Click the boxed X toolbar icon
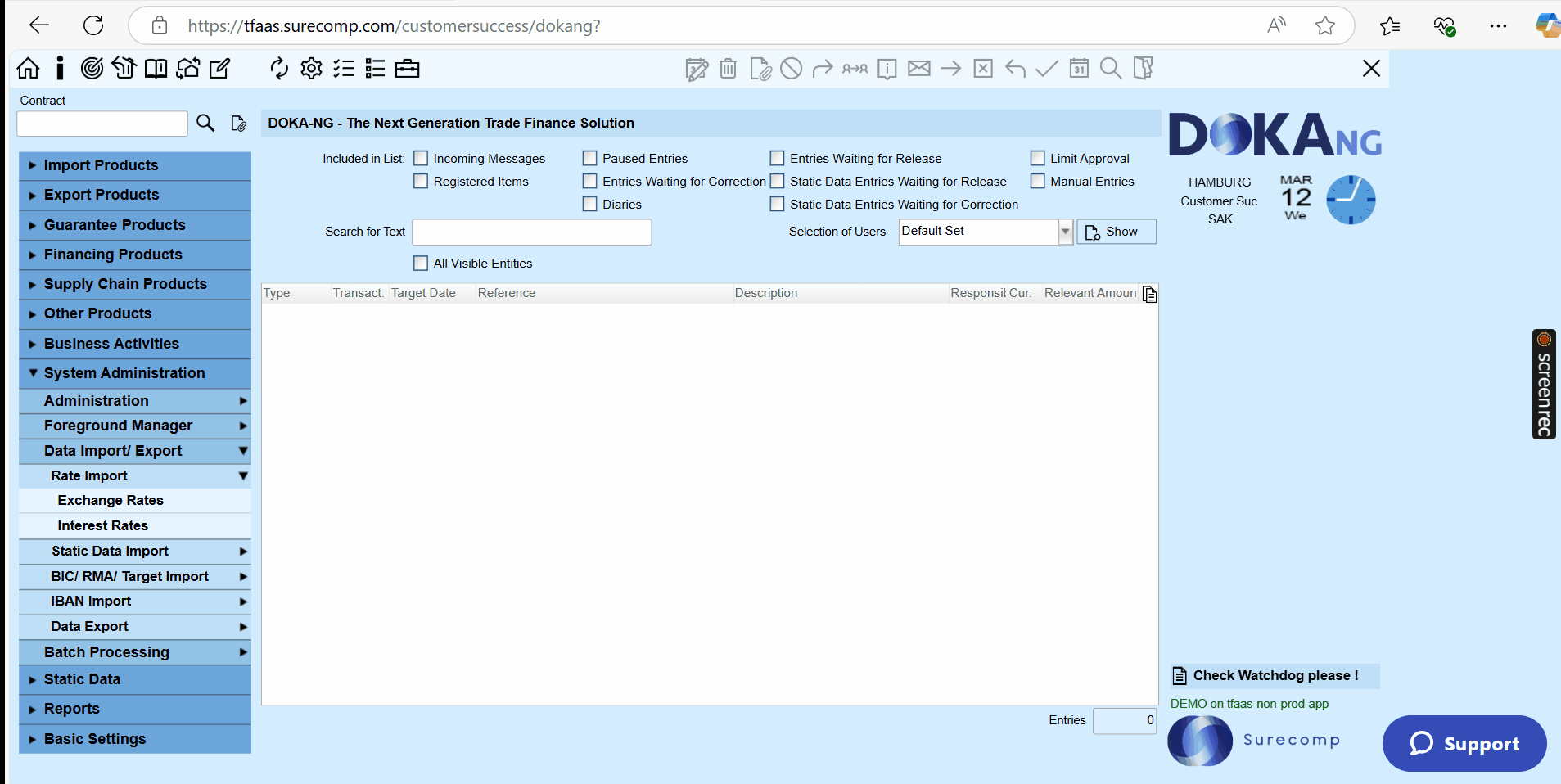This screenshot has height=784, width=1561. (x=983, y=68)
